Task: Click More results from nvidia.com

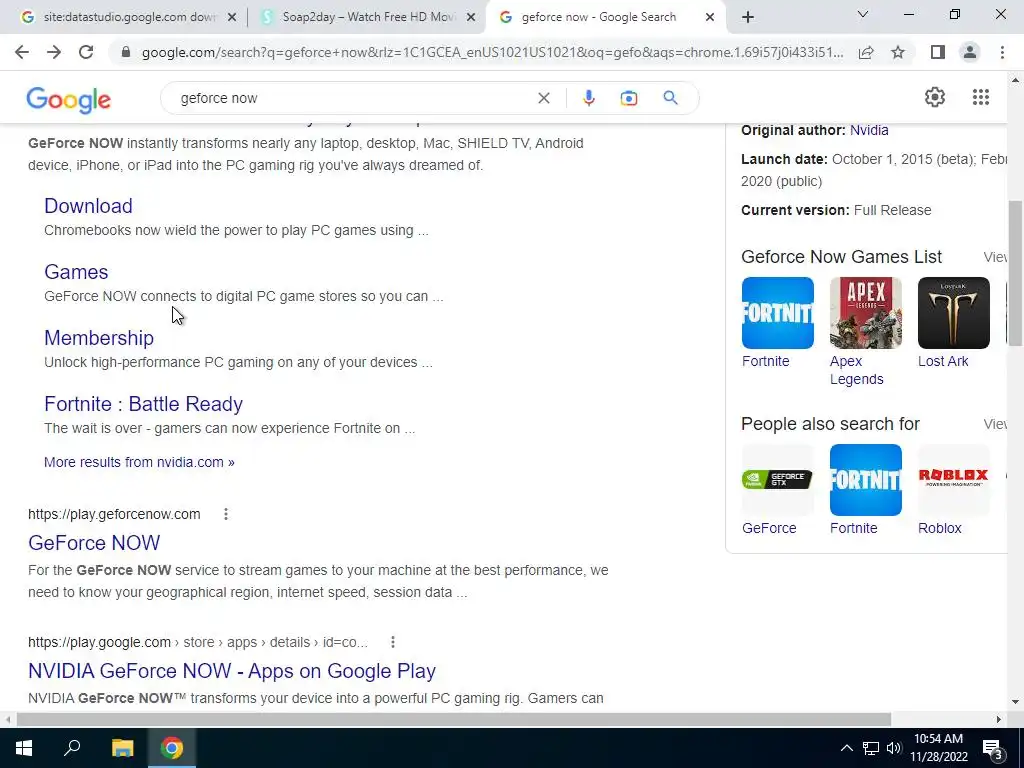Action: 139,462
